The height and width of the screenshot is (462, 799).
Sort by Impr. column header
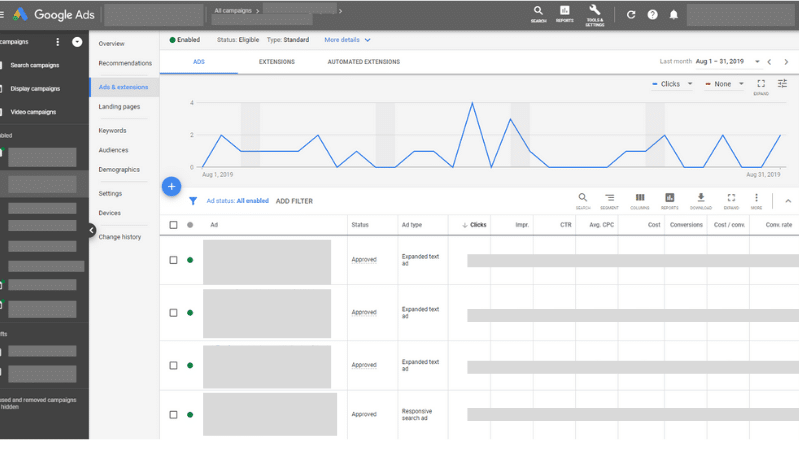click(522, 225)
